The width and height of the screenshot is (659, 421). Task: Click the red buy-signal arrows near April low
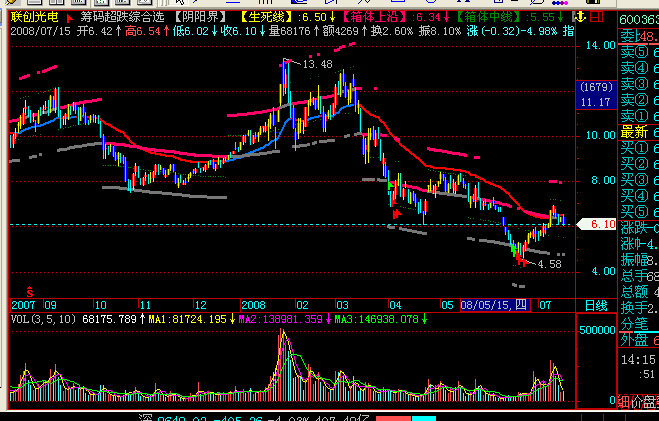coord(397,214)
